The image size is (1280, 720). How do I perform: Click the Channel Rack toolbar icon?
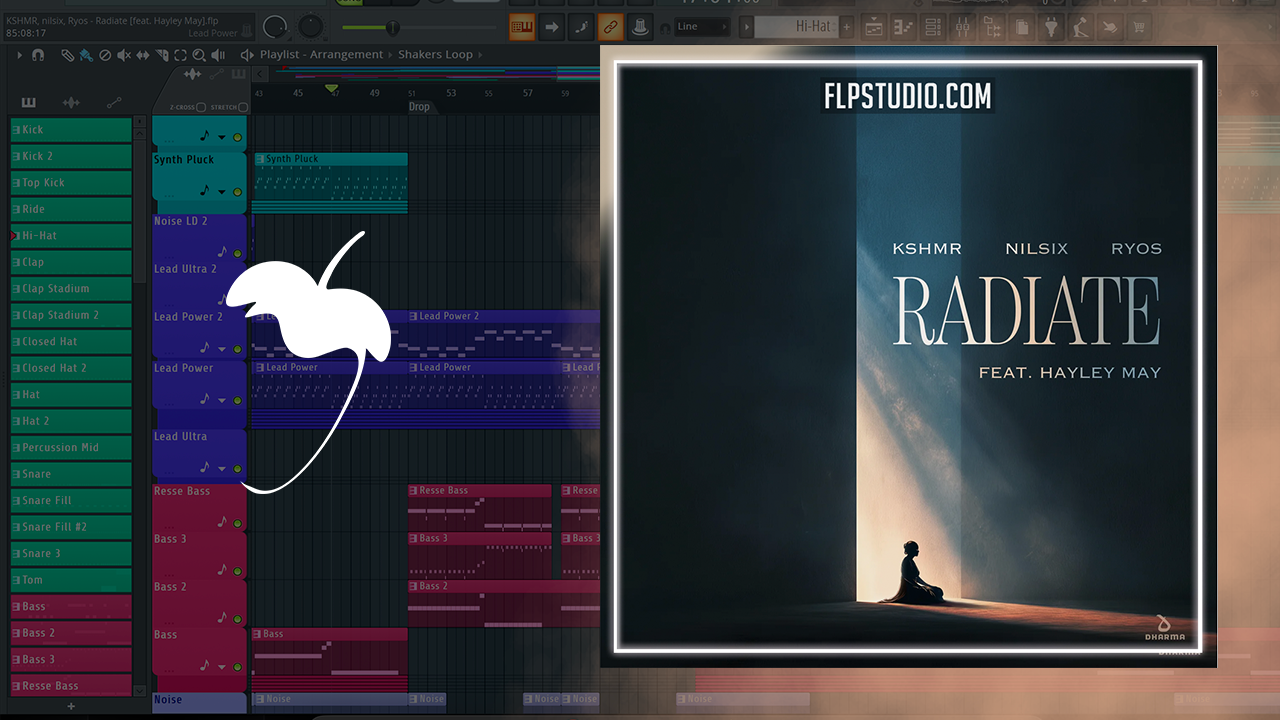(931, 27)
